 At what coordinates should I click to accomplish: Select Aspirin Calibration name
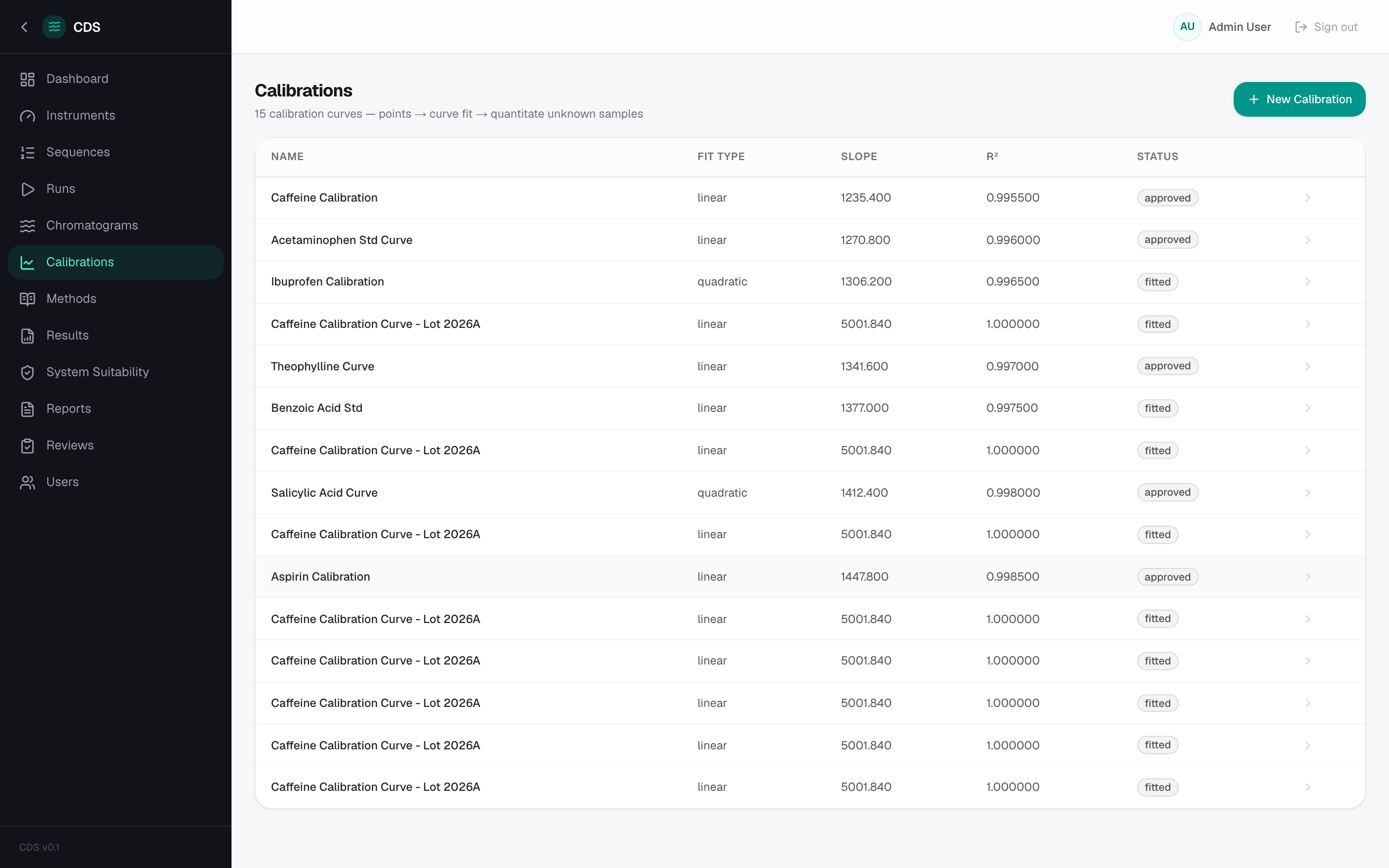[320, 577]
